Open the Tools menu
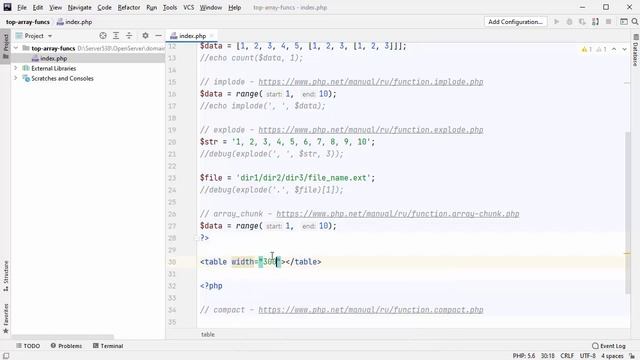Image resolution: width=640 pixels, height=360 pixels. (170, 7)
